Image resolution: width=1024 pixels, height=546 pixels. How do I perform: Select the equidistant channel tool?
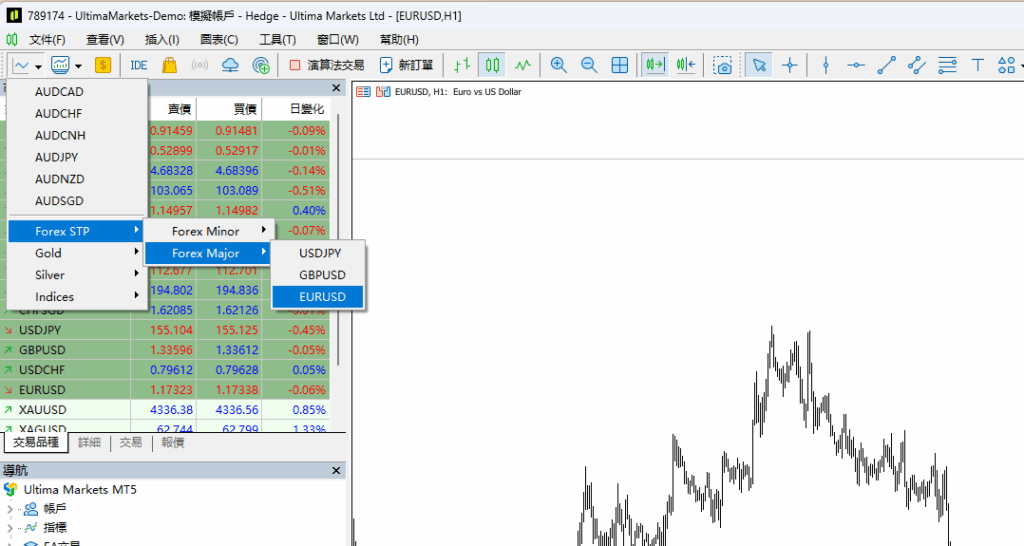(x=917, y=65)
